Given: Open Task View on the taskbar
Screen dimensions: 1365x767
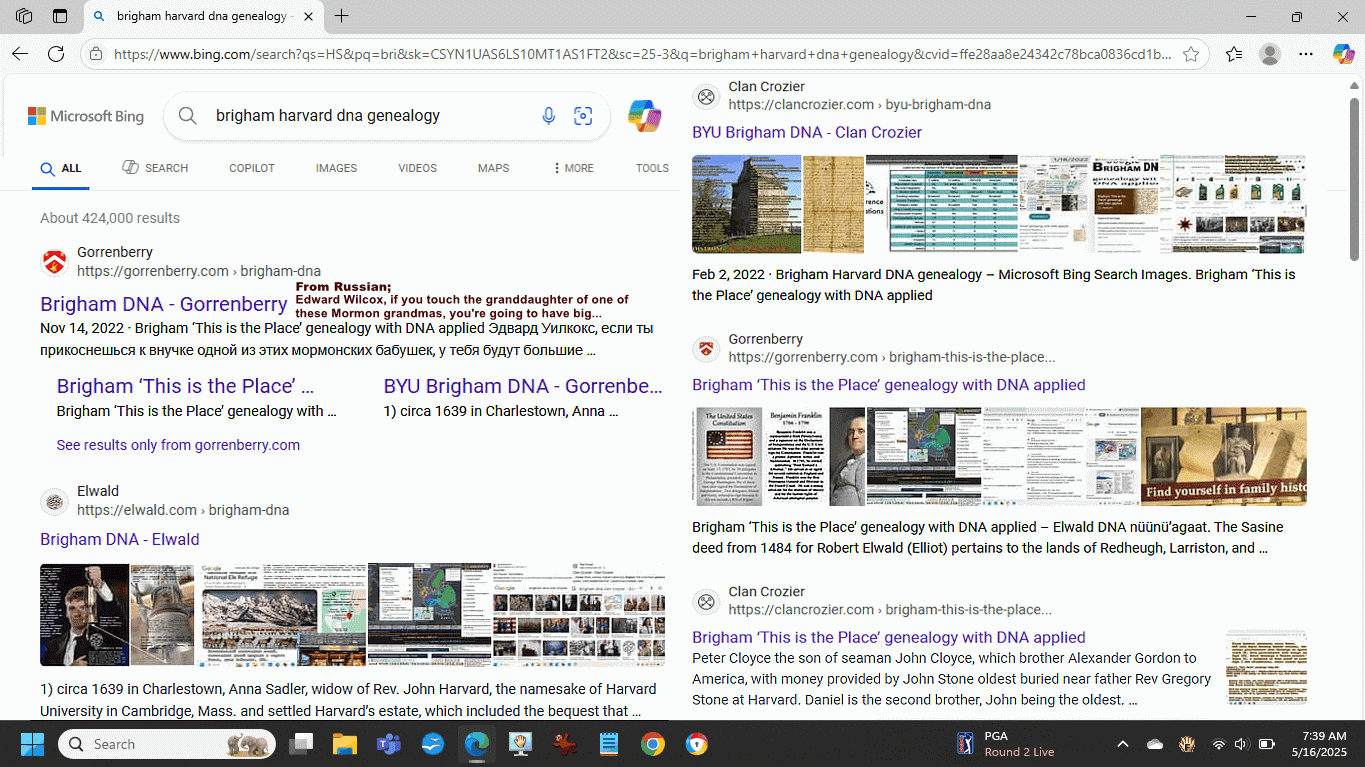Looking at the screenshot, I should [300, 744].
